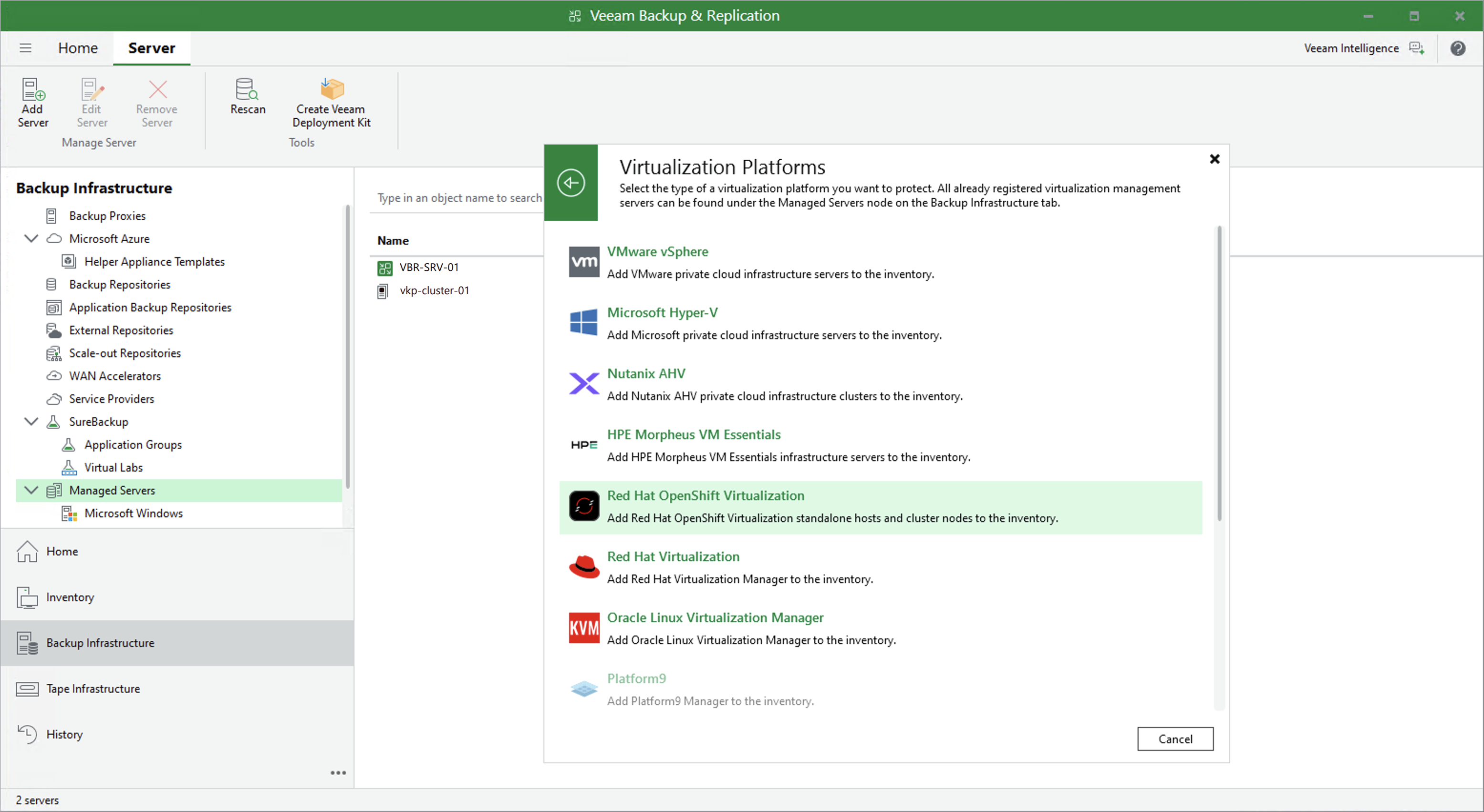Sort by the Name column header
The image size is (1484, 812).
(393, 241)
